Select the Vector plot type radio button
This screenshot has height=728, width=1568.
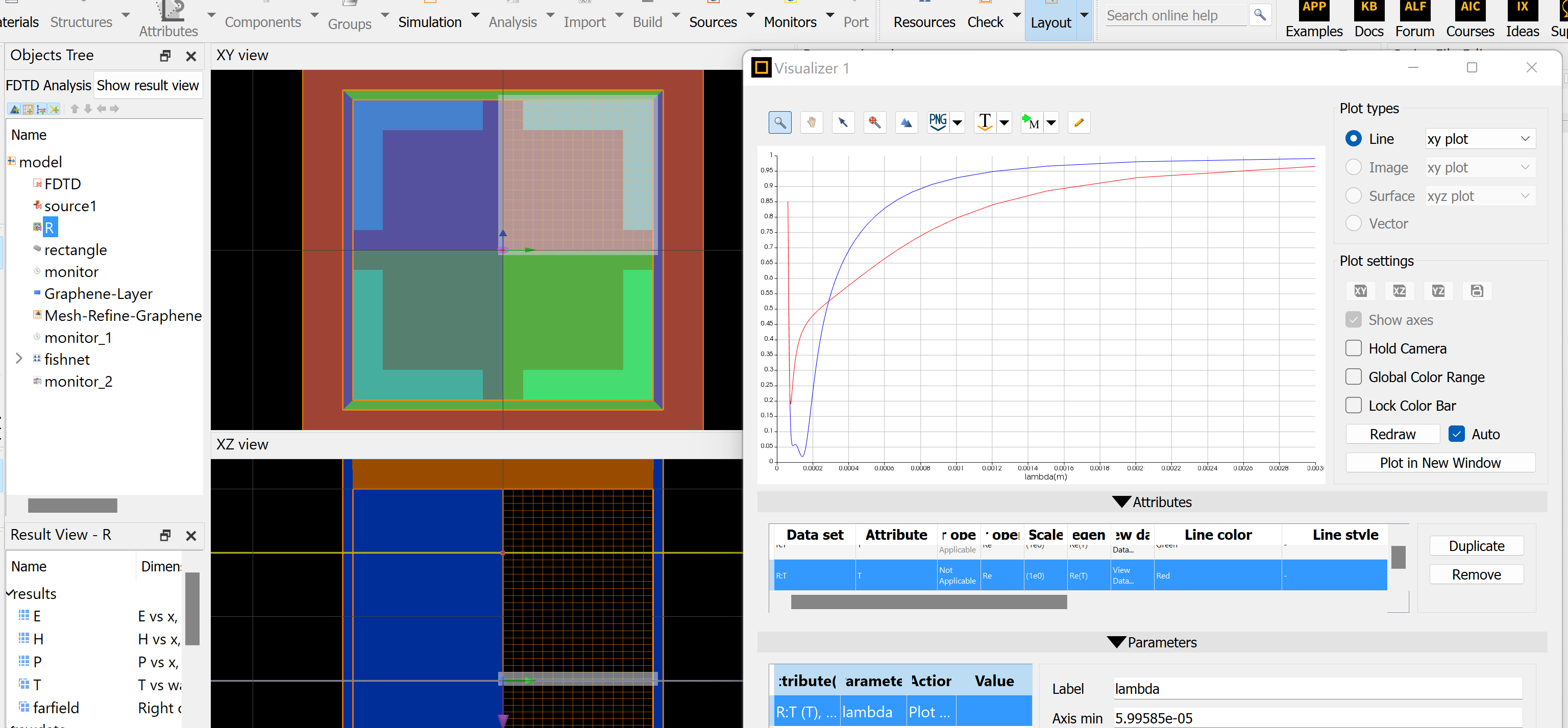tap(1353, 224)
